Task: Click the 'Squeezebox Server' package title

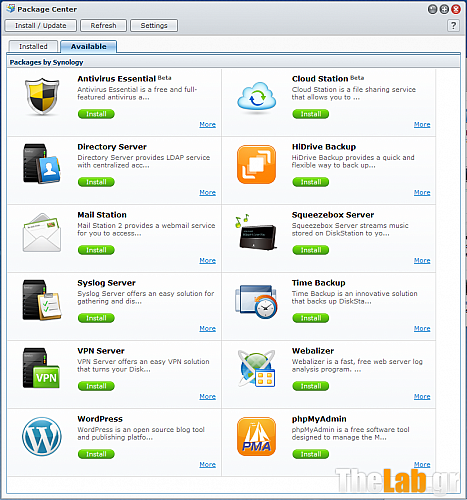Action: point(333,215)
